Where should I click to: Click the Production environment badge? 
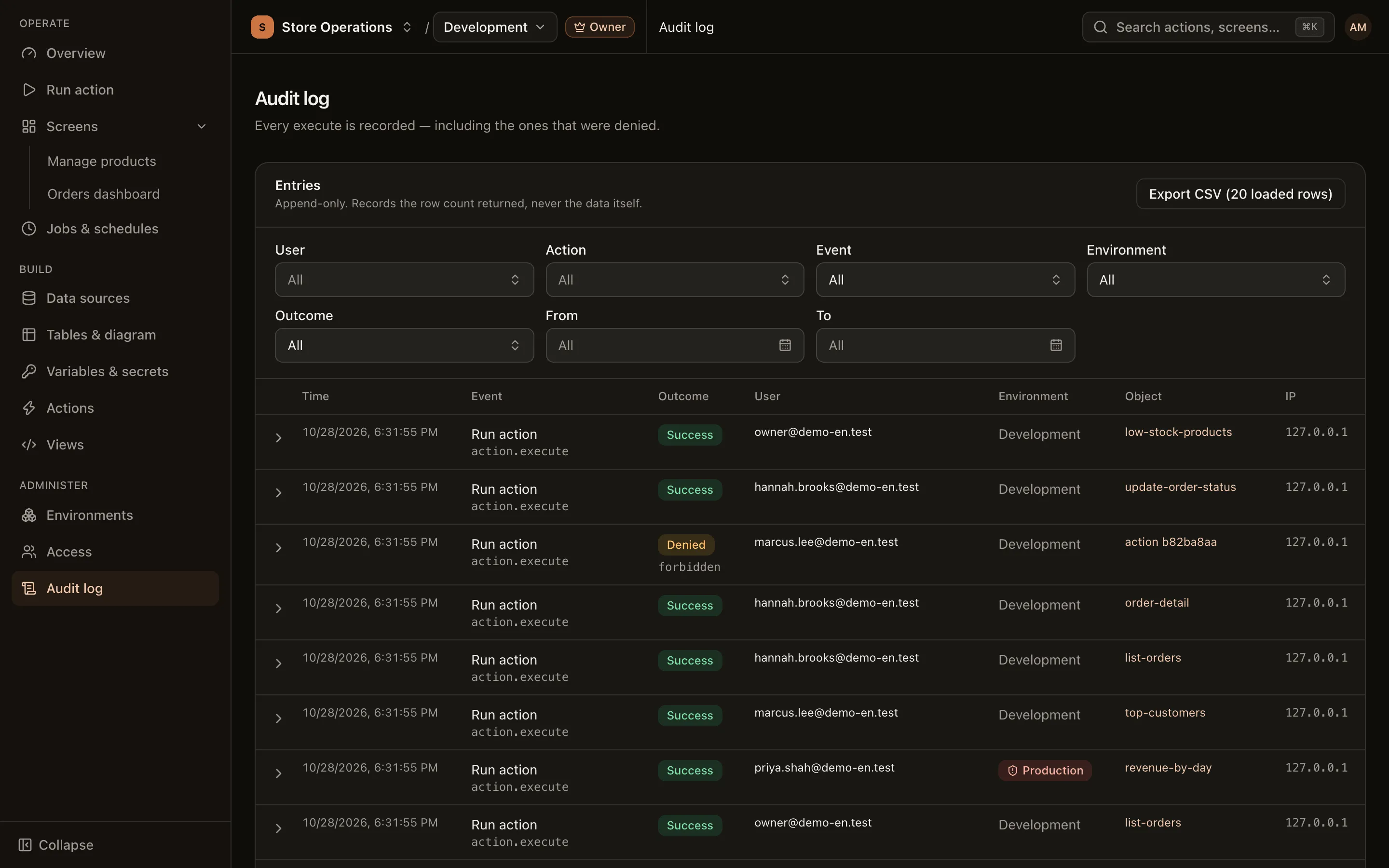click(1045, 771)
